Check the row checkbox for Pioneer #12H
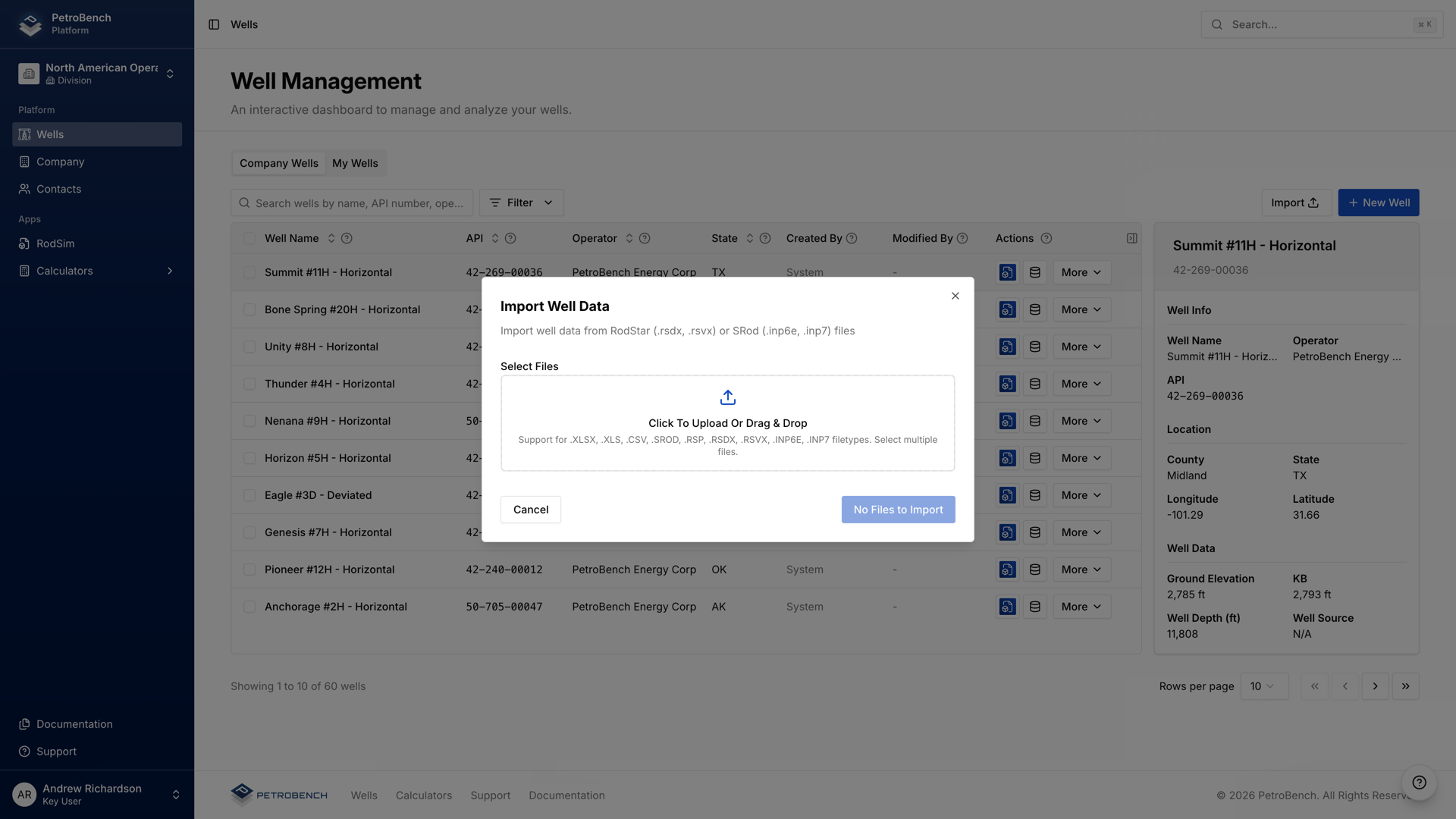This screenshot has height=819, width=1456. coord(249,570)
